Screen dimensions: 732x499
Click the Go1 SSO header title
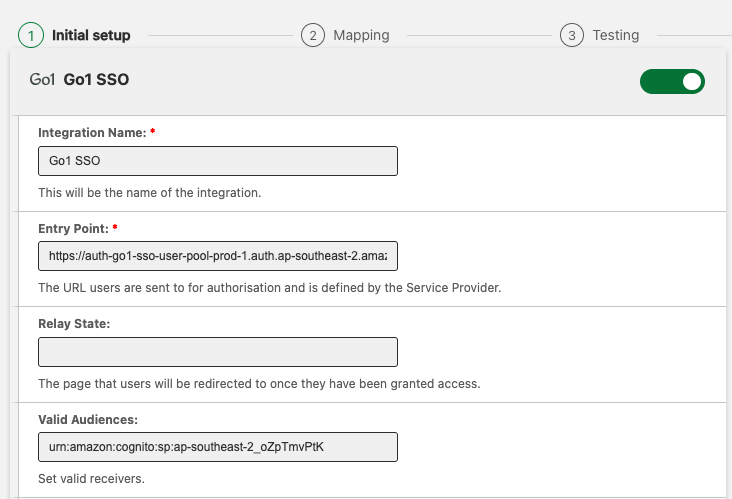[x=96, y=80]
